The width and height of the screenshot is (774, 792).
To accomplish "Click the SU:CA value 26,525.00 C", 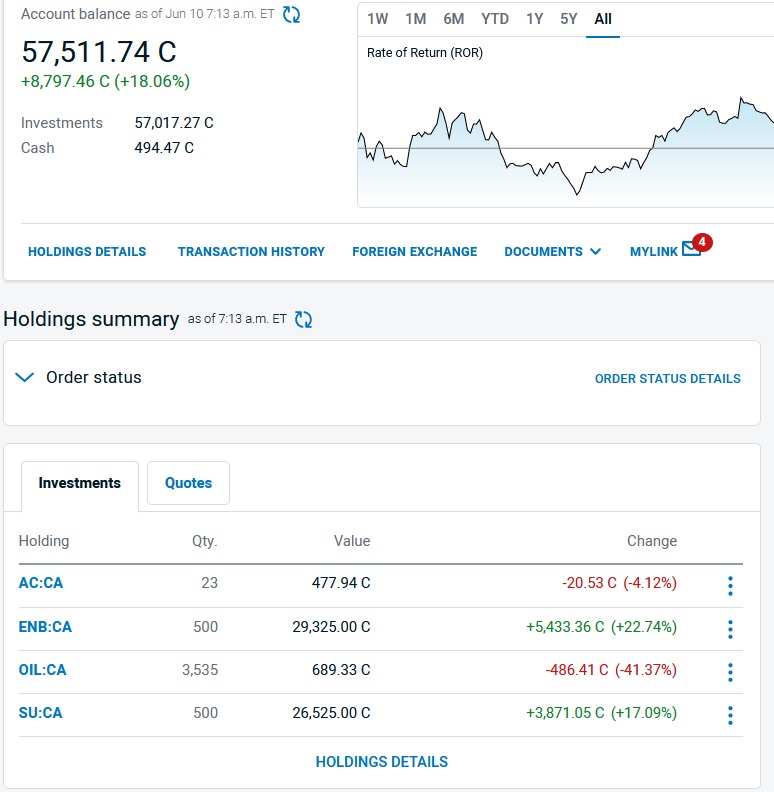I will coord(331,713).
